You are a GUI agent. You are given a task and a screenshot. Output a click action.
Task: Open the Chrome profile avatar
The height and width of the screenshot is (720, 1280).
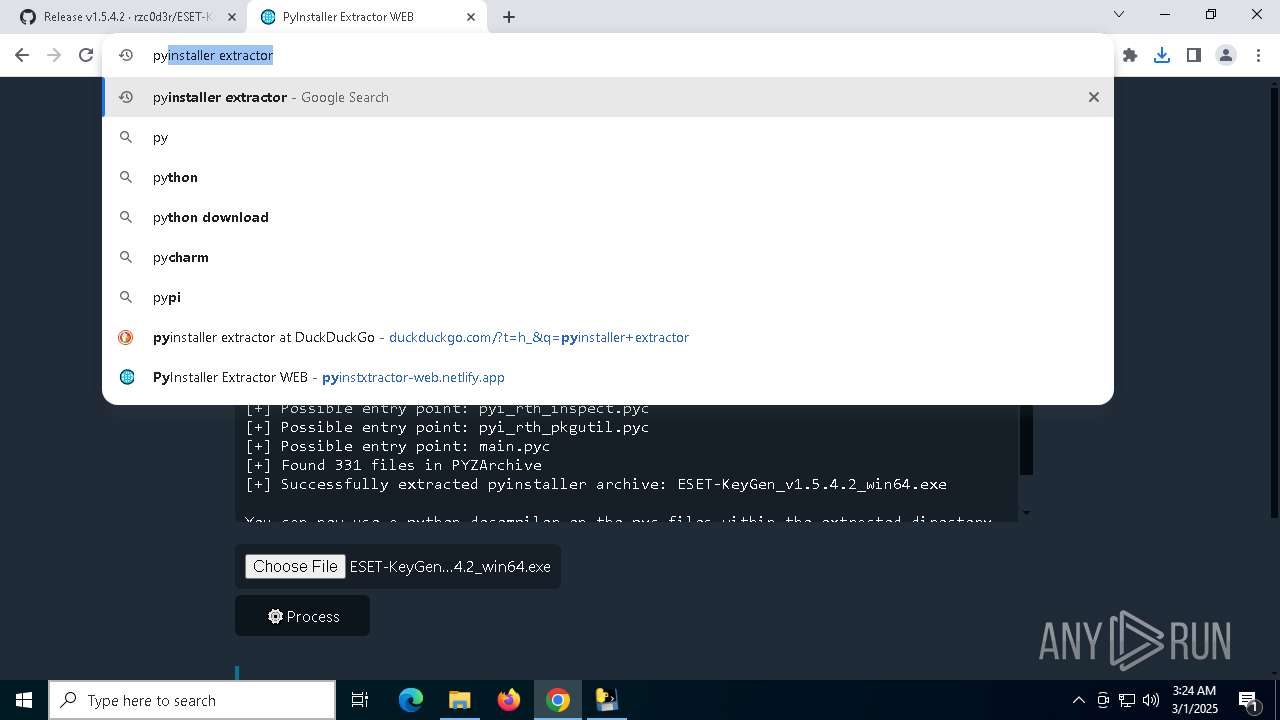pyautogui.click(x=1226, y=55)
